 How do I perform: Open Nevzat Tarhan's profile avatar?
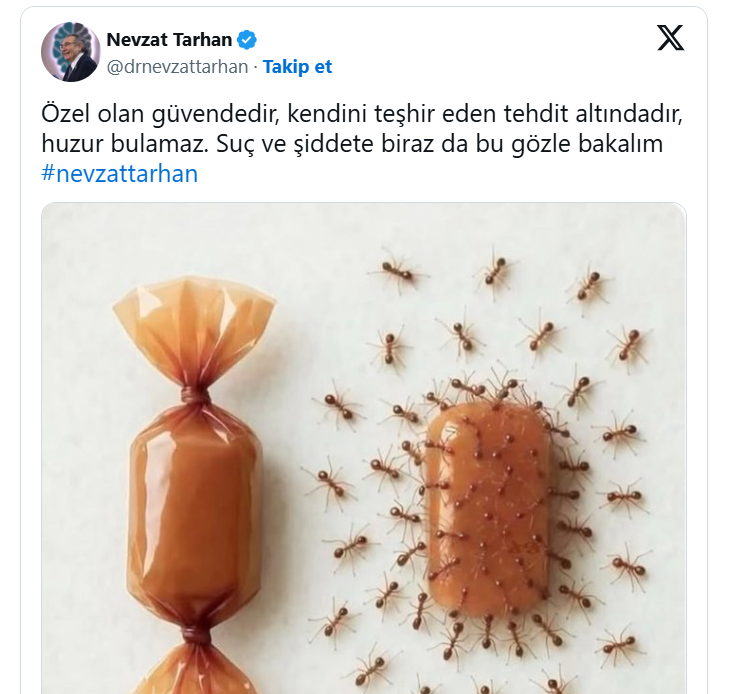(x=71, y=52)
